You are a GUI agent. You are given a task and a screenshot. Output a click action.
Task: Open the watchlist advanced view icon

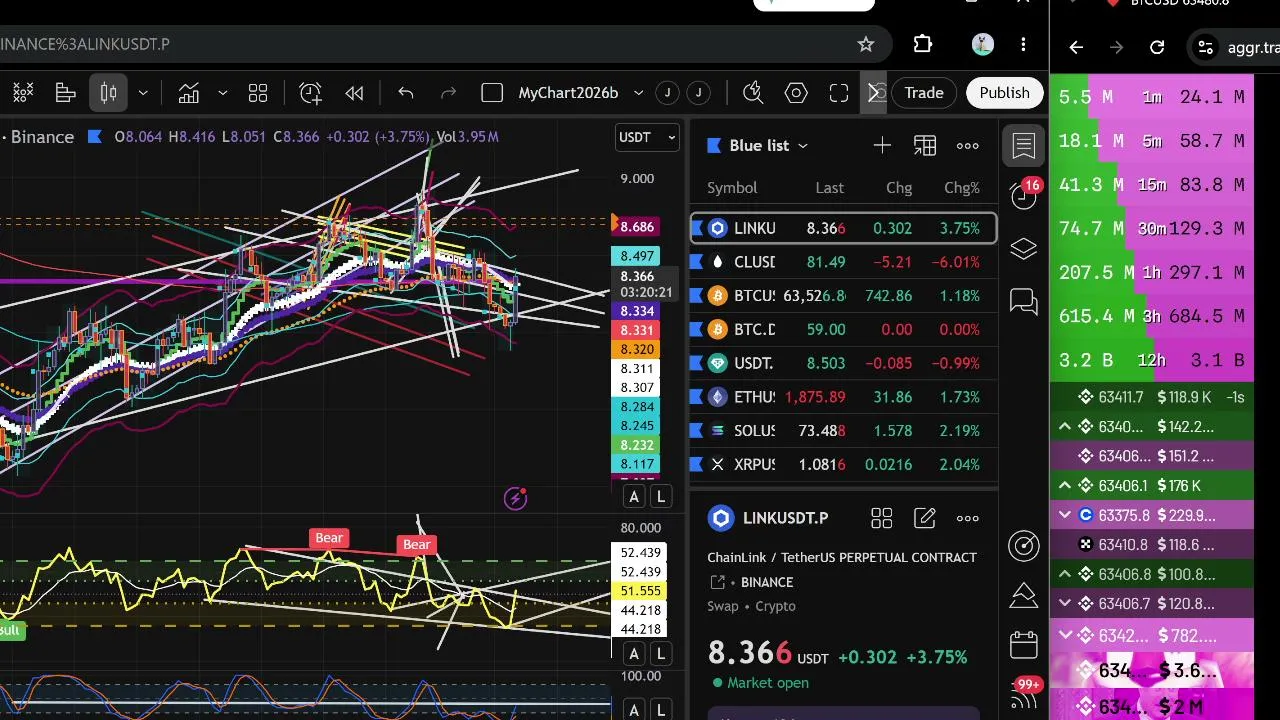click(x=925, y=146)
